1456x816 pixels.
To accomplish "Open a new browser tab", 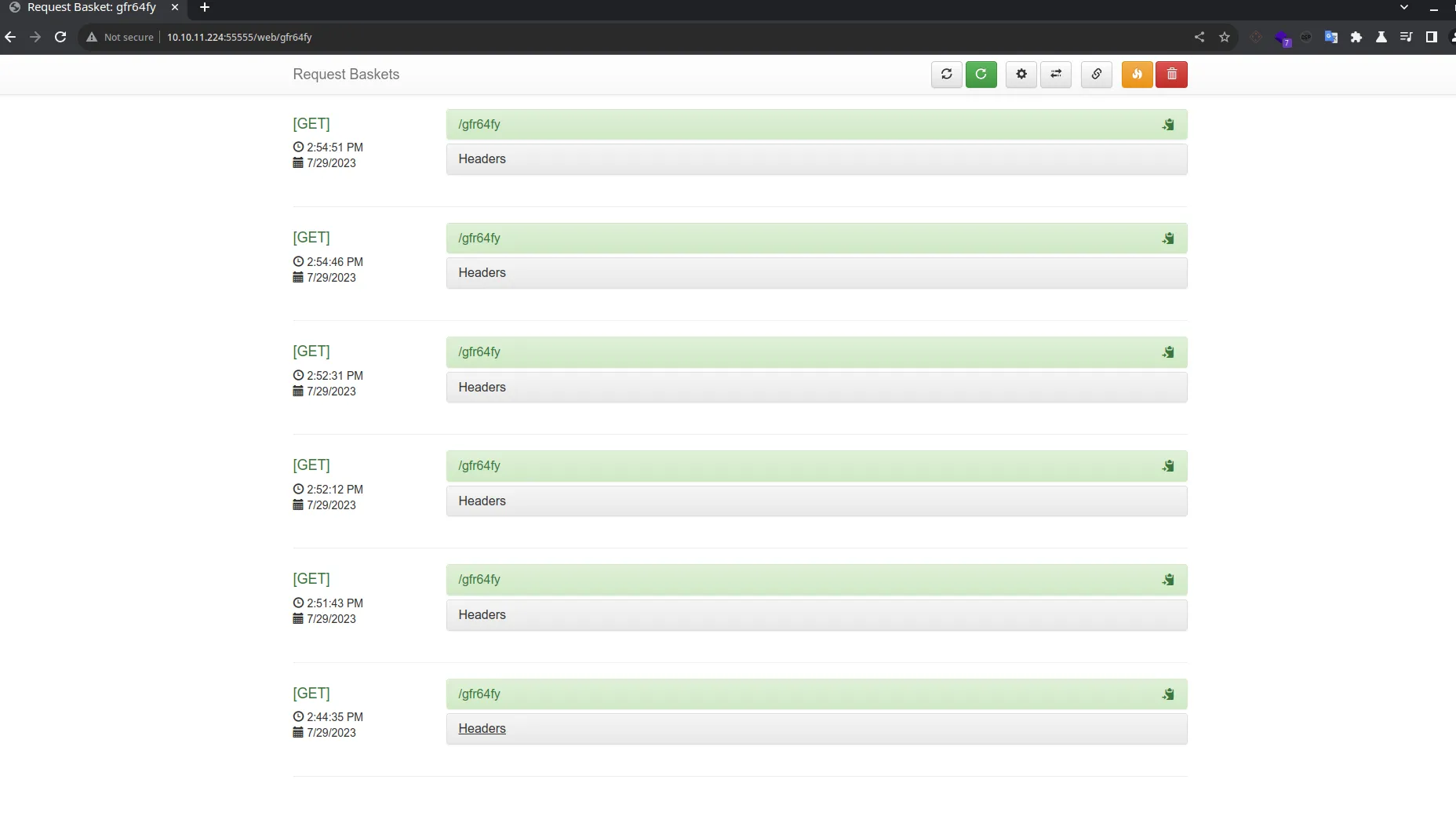I will point(205,8).
